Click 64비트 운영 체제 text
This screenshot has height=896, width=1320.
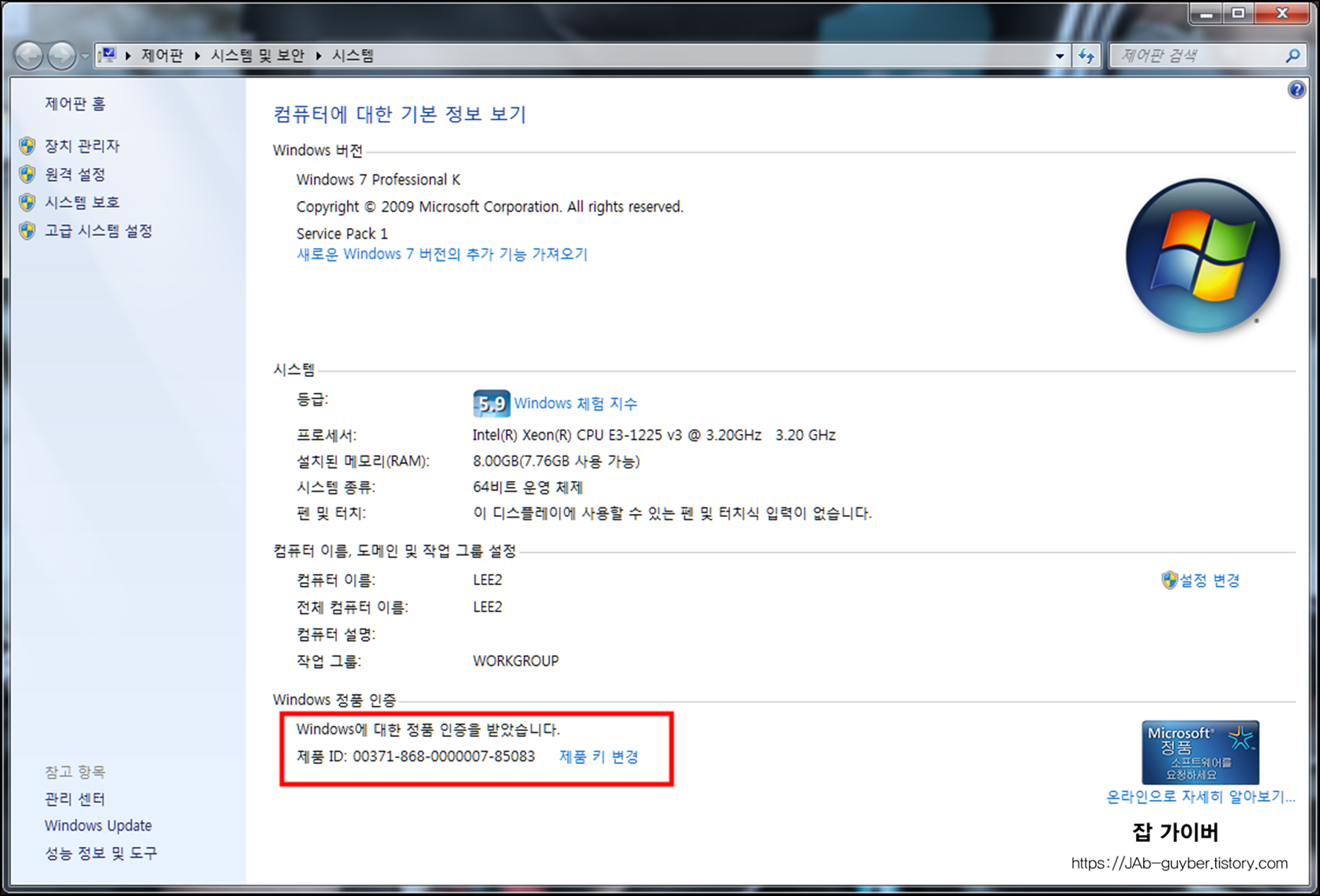click(x=528, y=488)
